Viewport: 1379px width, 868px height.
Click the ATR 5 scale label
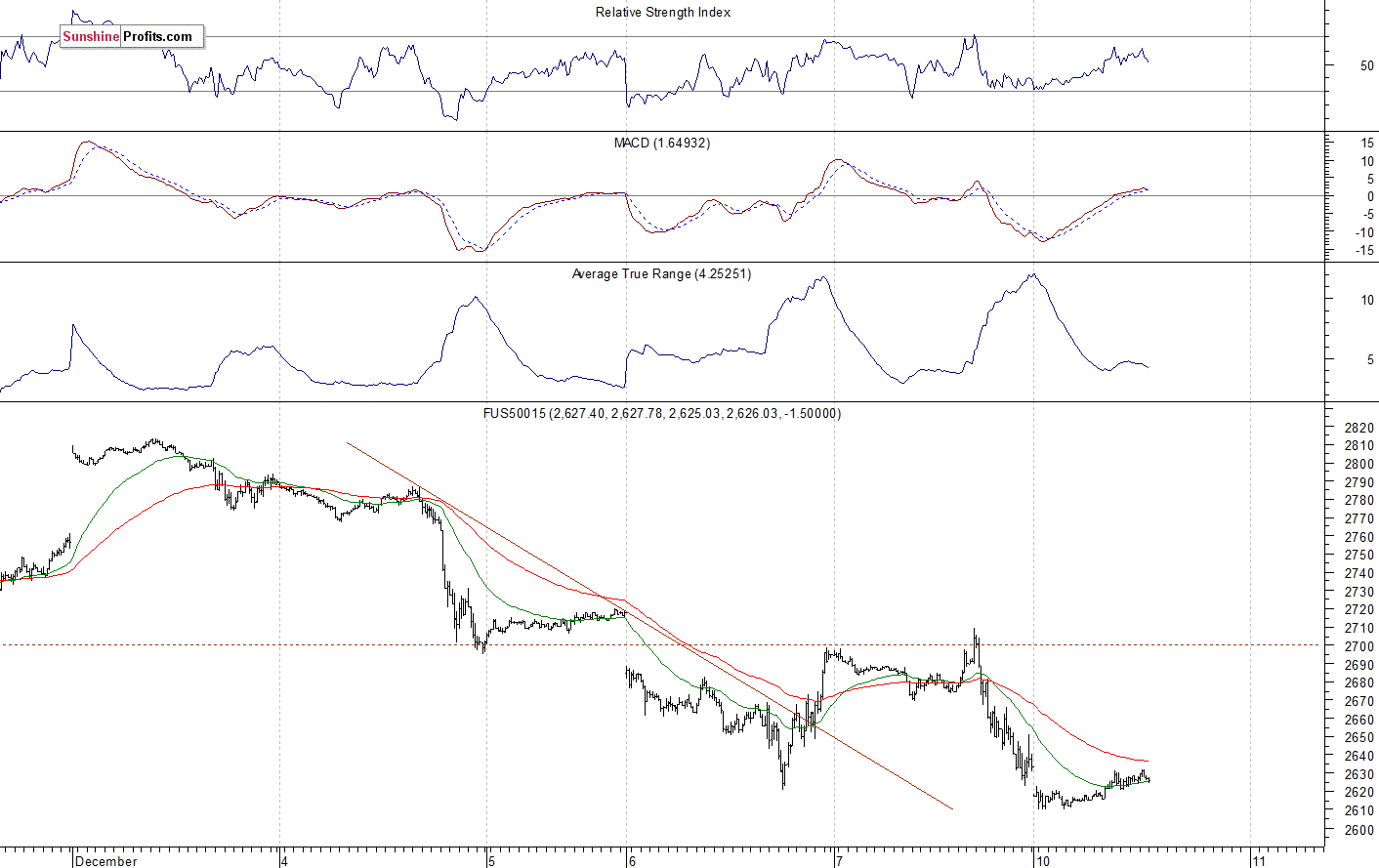[x=1370, y=360]
